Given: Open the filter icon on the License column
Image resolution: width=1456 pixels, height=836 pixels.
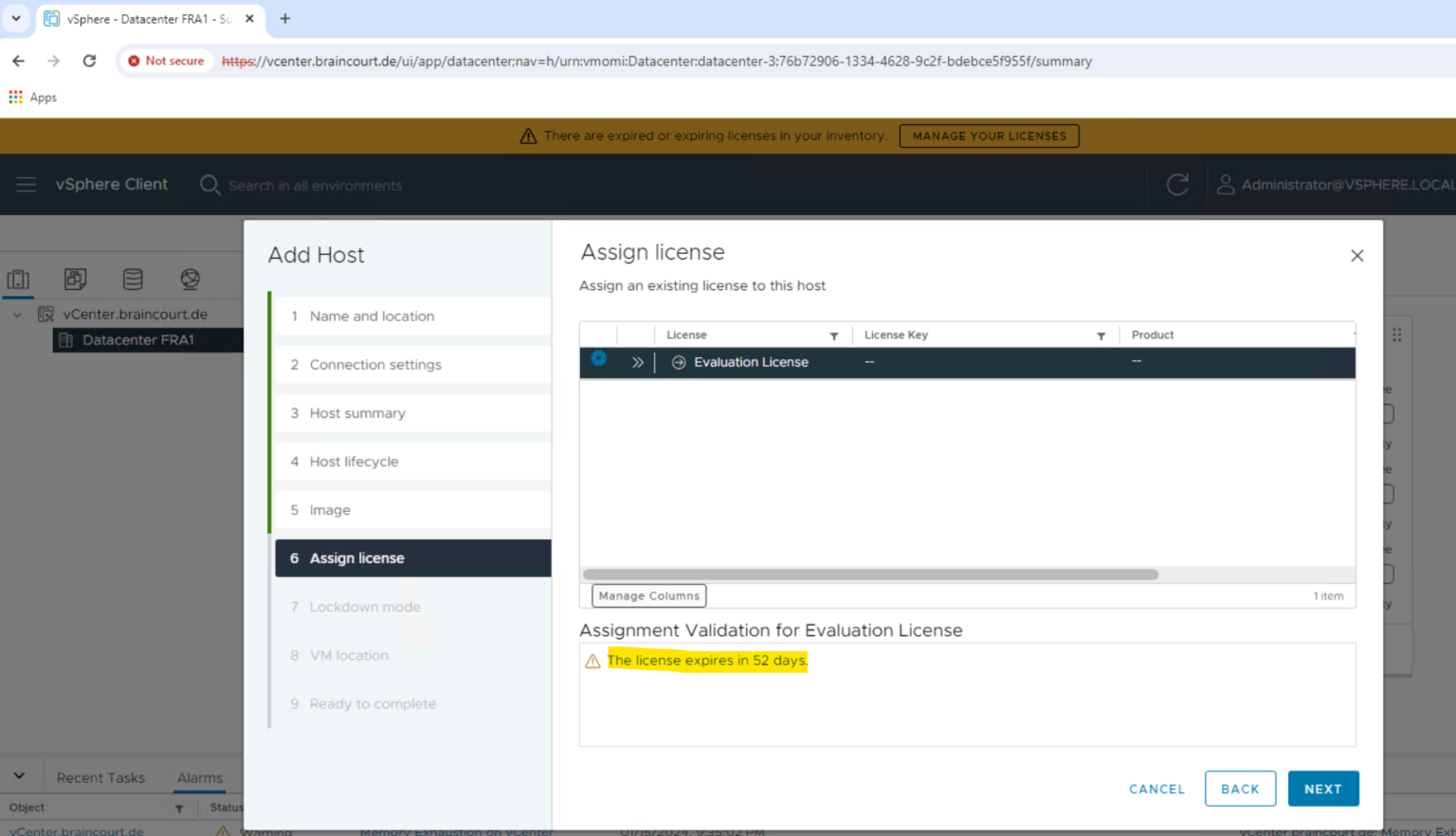Looking at the screenshot, I should pos(834,336).
